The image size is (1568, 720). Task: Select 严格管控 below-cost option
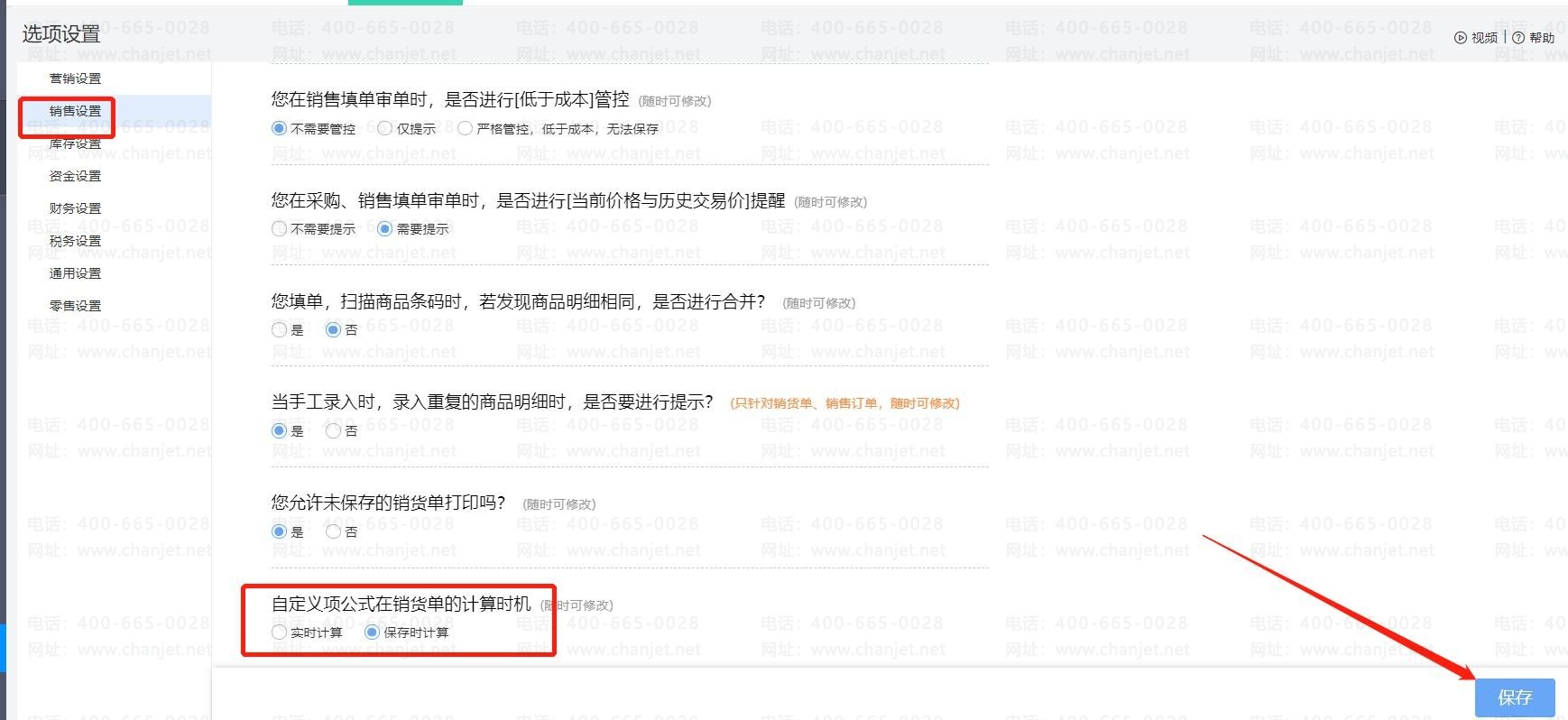click(465, 128)
